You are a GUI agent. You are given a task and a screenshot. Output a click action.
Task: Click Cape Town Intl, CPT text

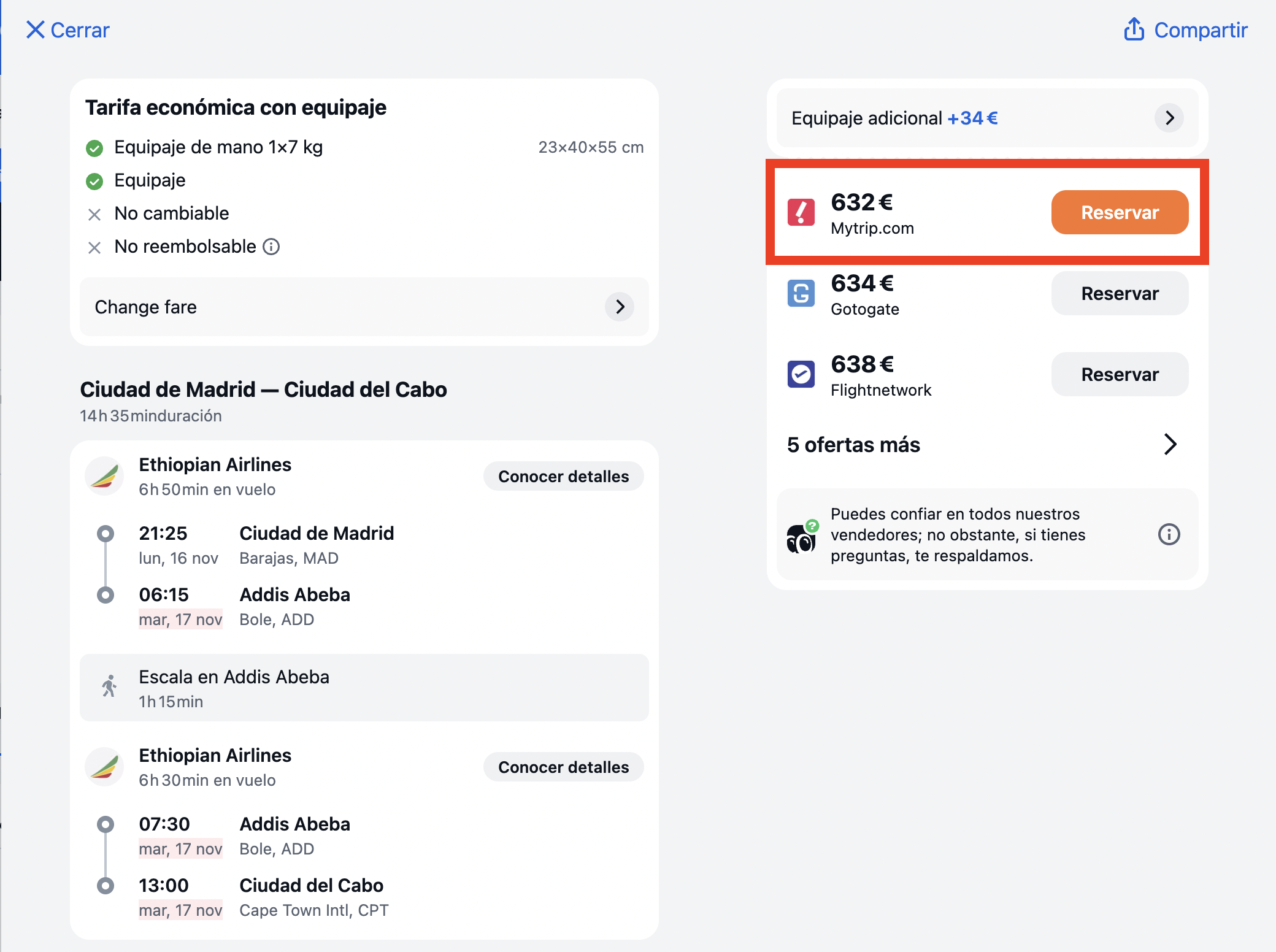314,910
